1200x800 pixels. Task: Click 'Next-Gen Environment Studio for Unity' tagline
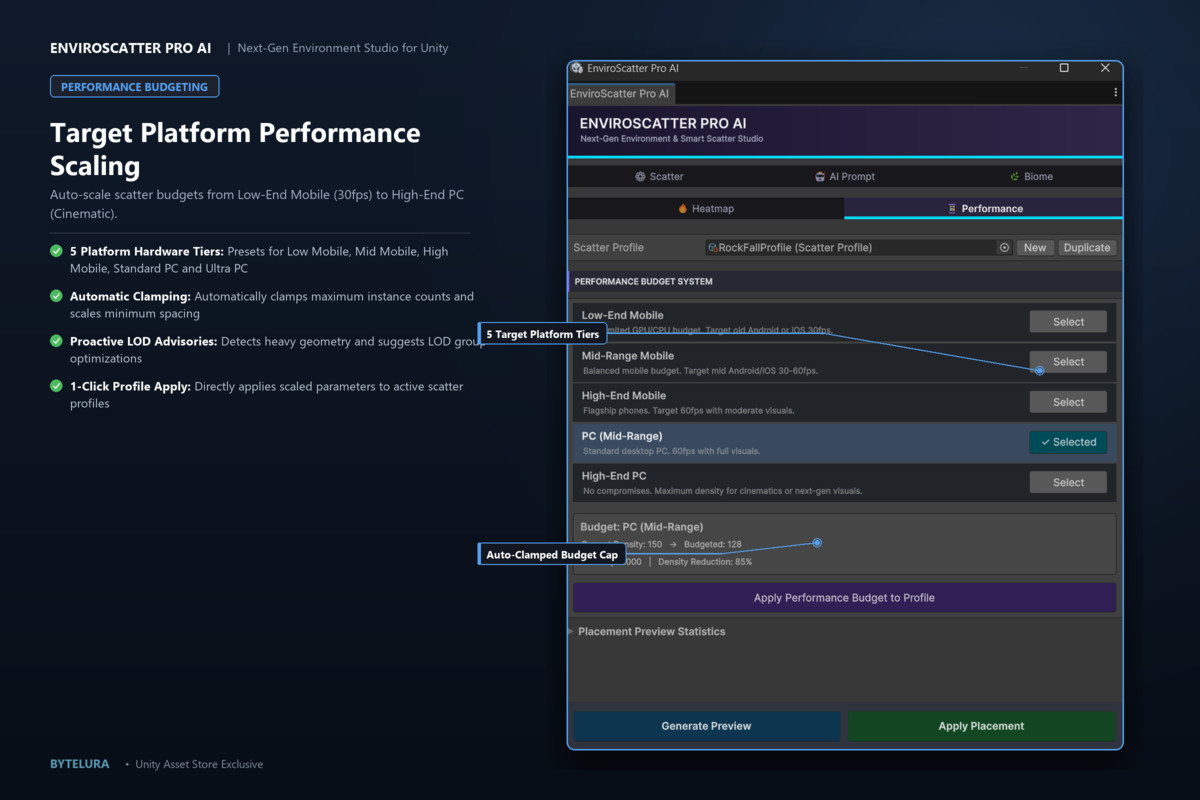coord(343,48)
